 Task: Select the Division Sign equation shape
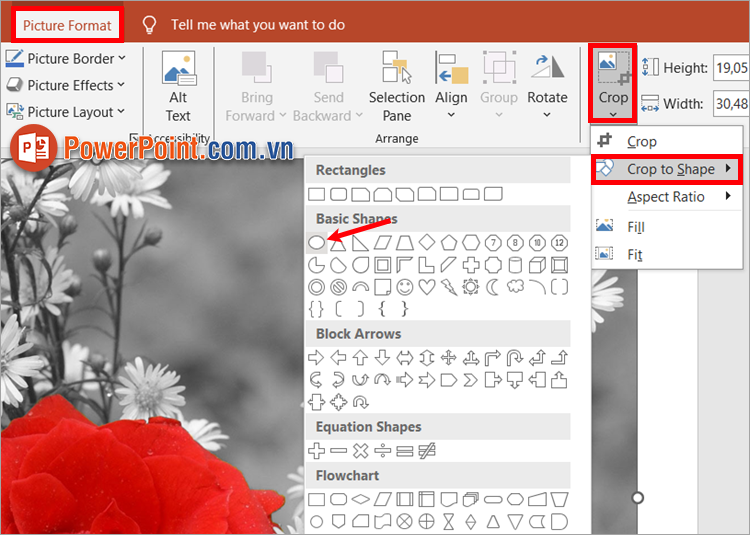(x=382, y=450)
